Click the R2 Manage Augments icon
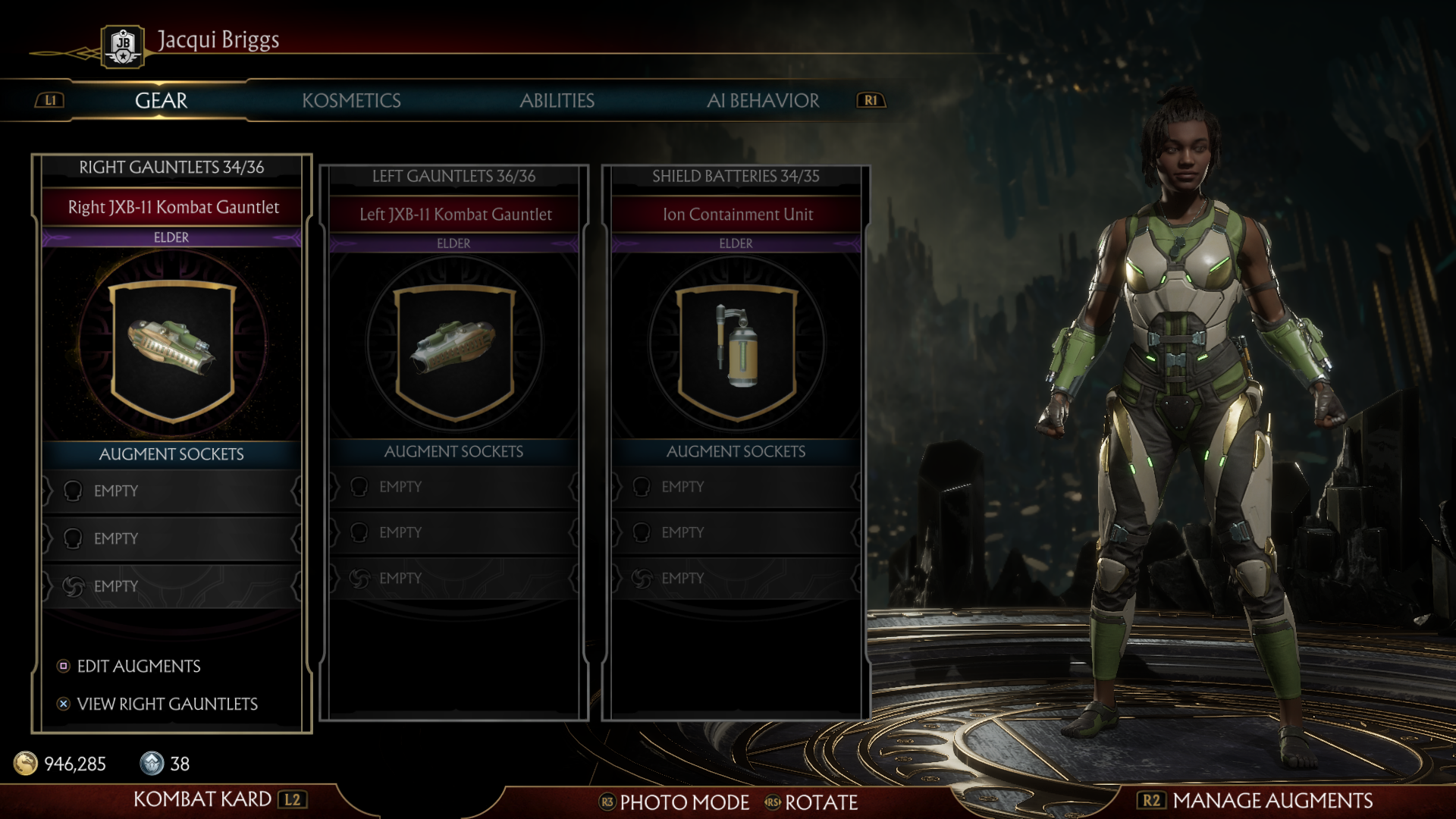 [1151, 801]
